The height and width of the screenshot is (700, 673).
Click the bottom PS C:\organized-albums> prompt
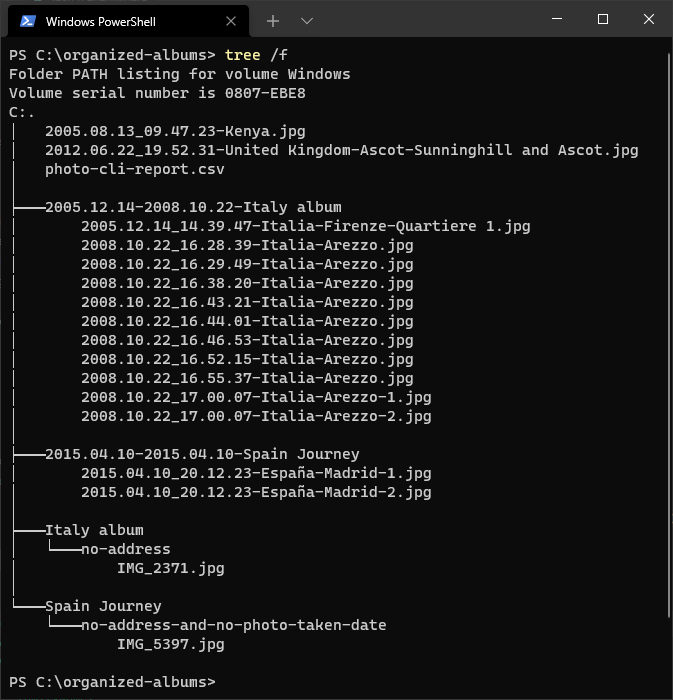click(x=112, y=682)
